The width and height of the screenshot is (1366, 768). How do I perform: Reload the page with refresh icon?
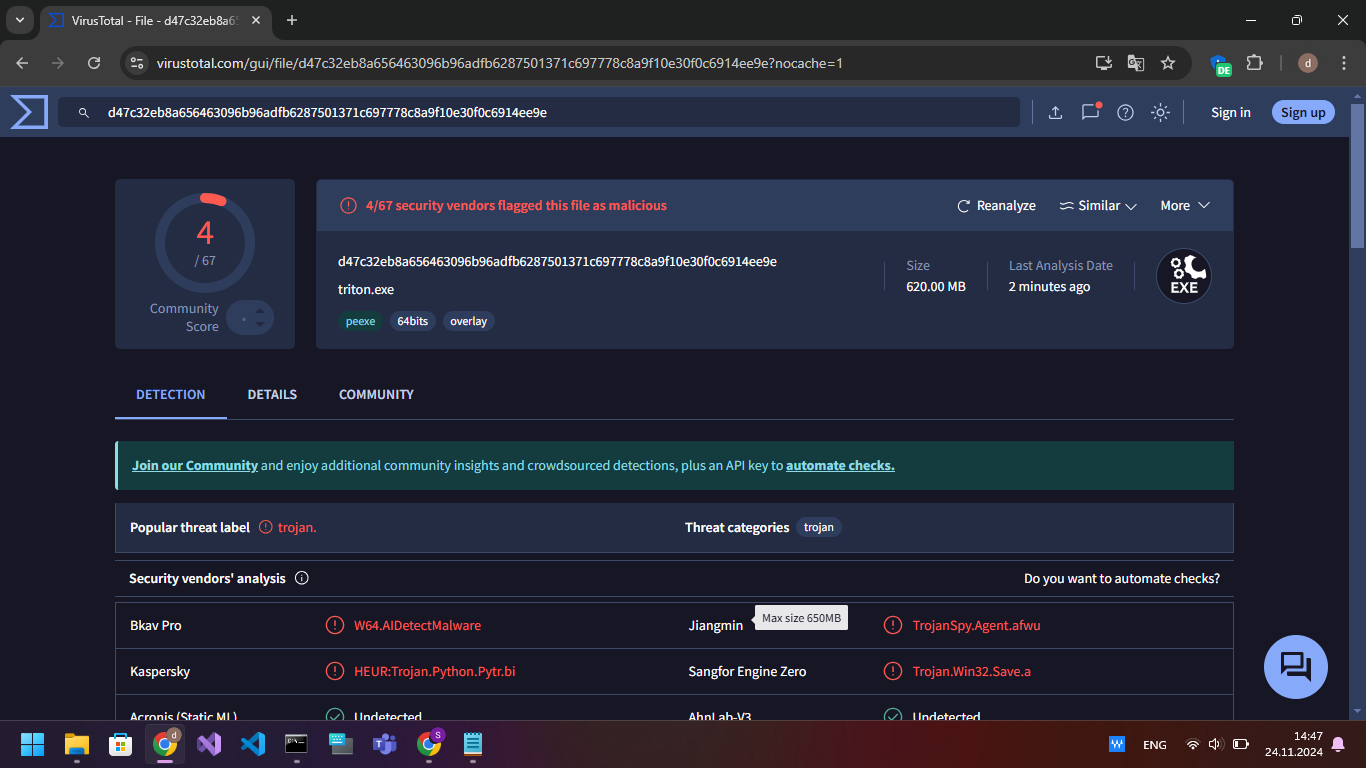point(94,63)
